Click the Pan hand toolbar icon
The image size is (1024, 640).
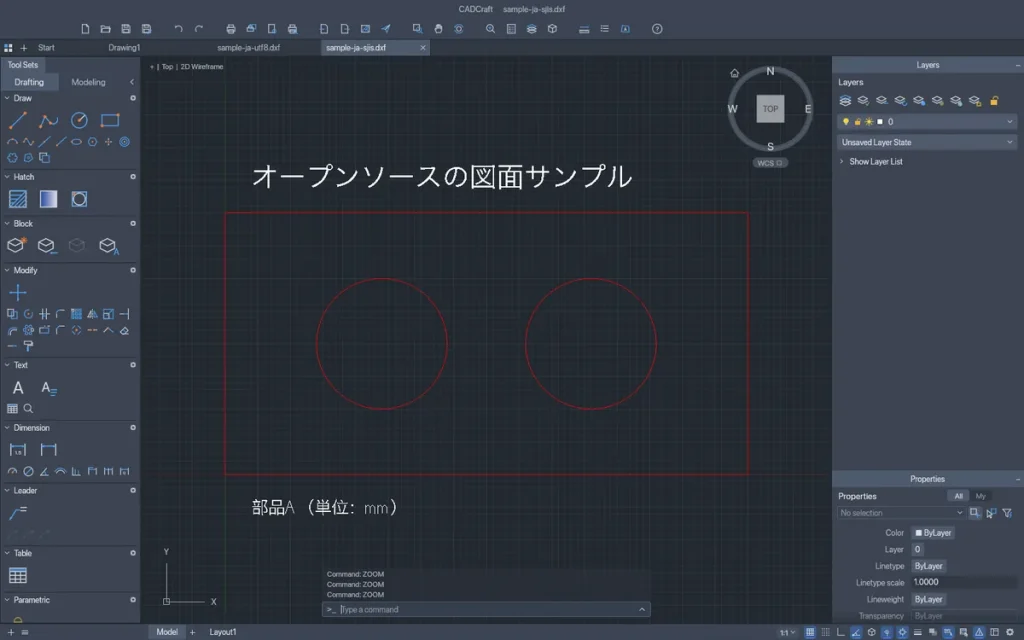click(x=438, y=29)
